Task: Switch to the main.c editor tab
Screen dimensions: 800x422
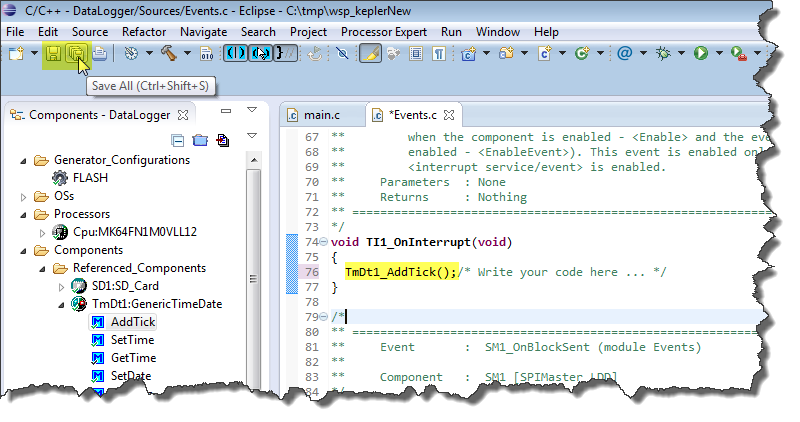Action: [321, 115]
